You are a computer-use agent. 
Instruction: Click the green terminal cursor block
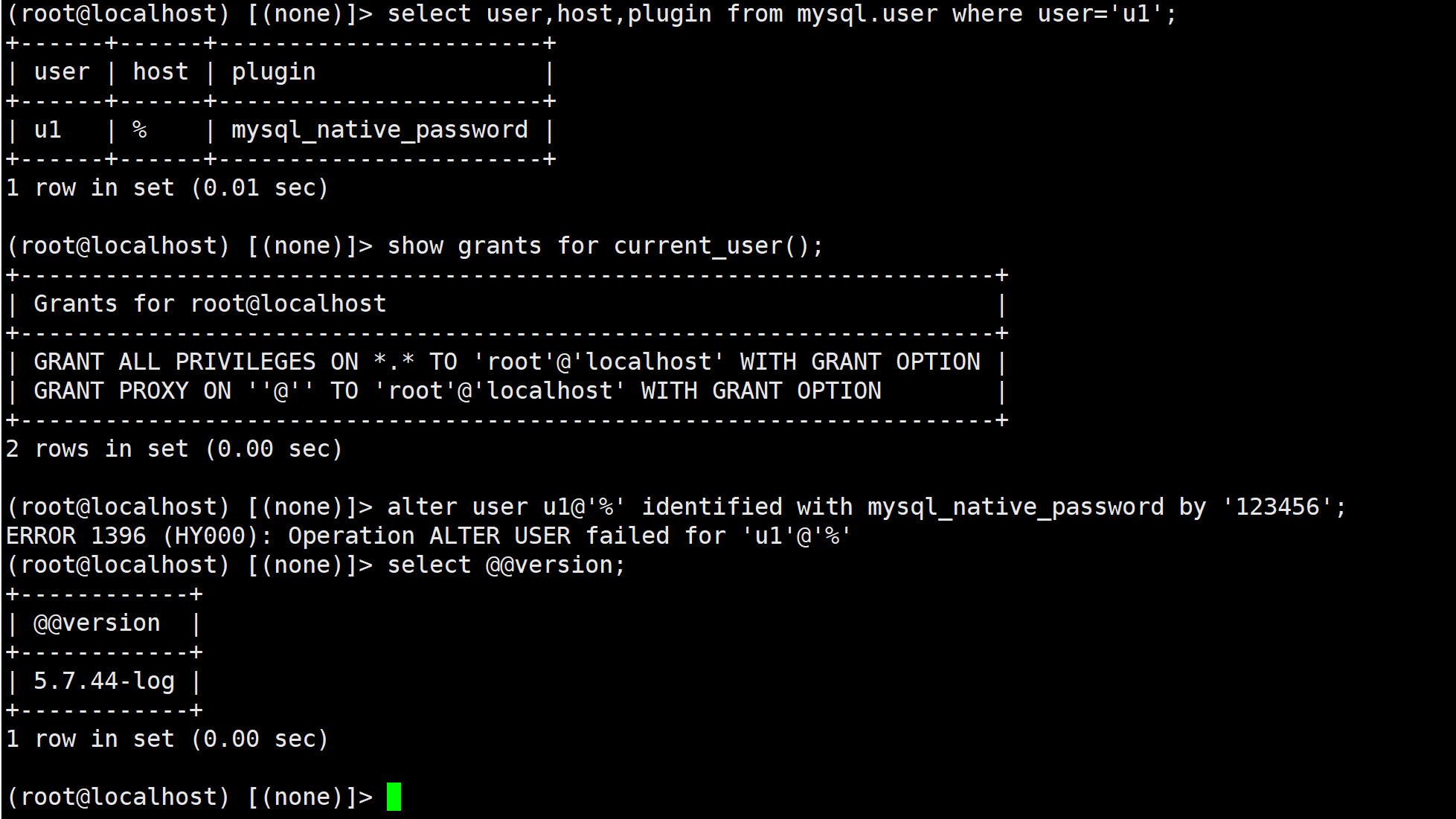394,797
